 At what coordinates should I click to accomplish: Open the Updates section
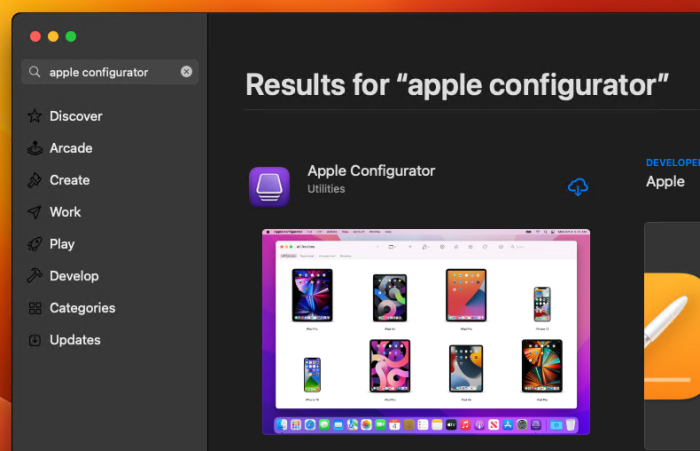(75, 340)
